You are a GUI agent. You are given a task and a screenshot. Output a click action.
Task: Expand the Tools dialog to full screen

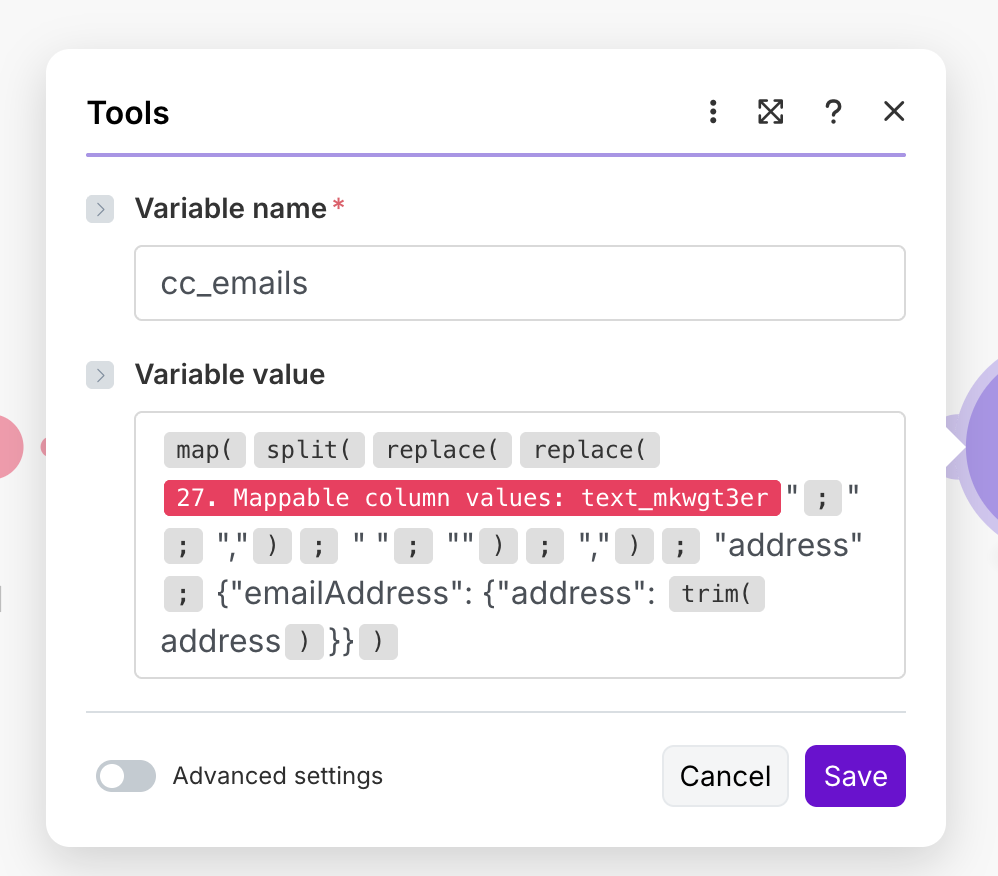770,112
